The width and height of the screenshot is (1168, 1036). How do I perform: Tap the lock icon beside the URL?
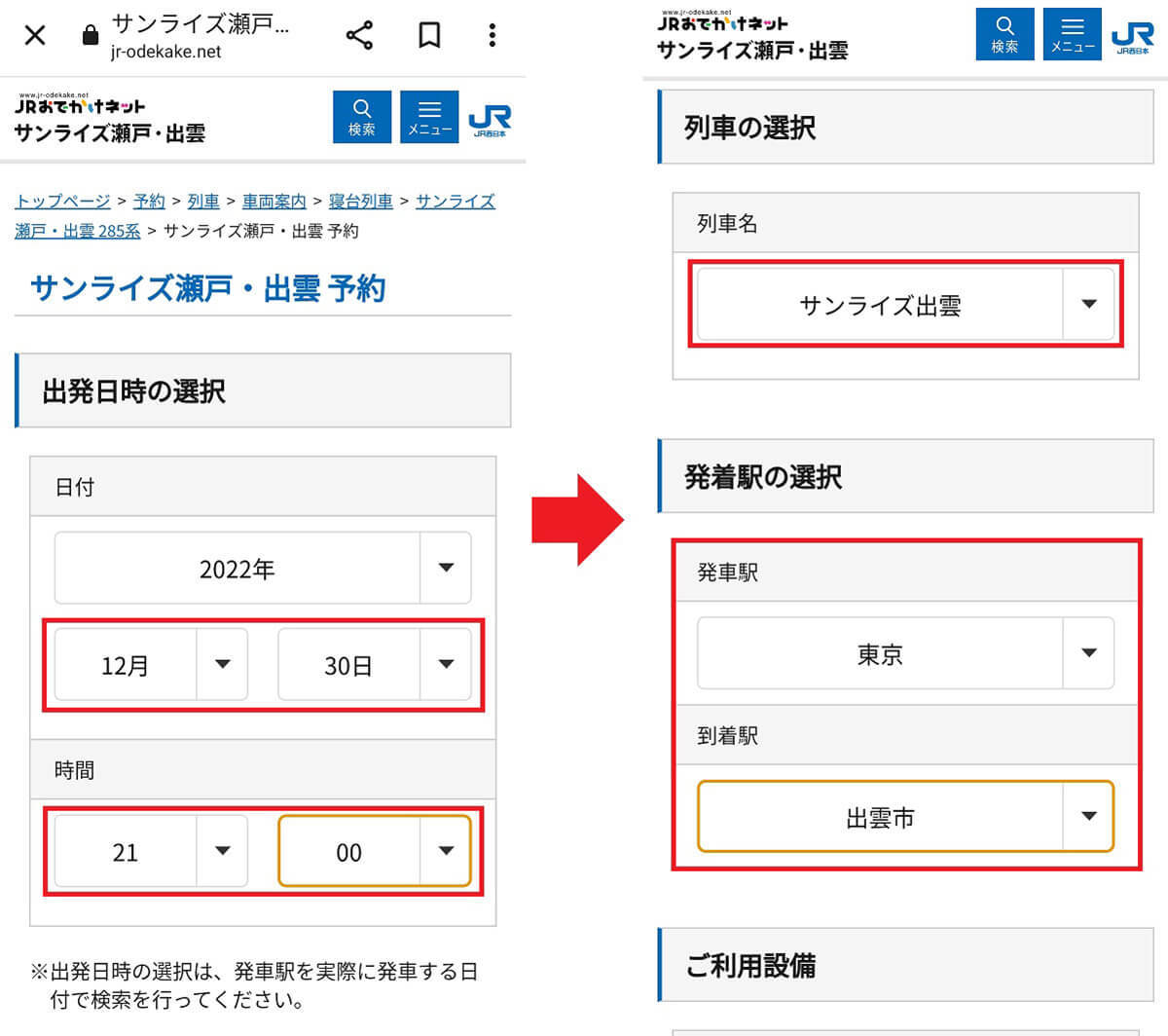[91, 36]
